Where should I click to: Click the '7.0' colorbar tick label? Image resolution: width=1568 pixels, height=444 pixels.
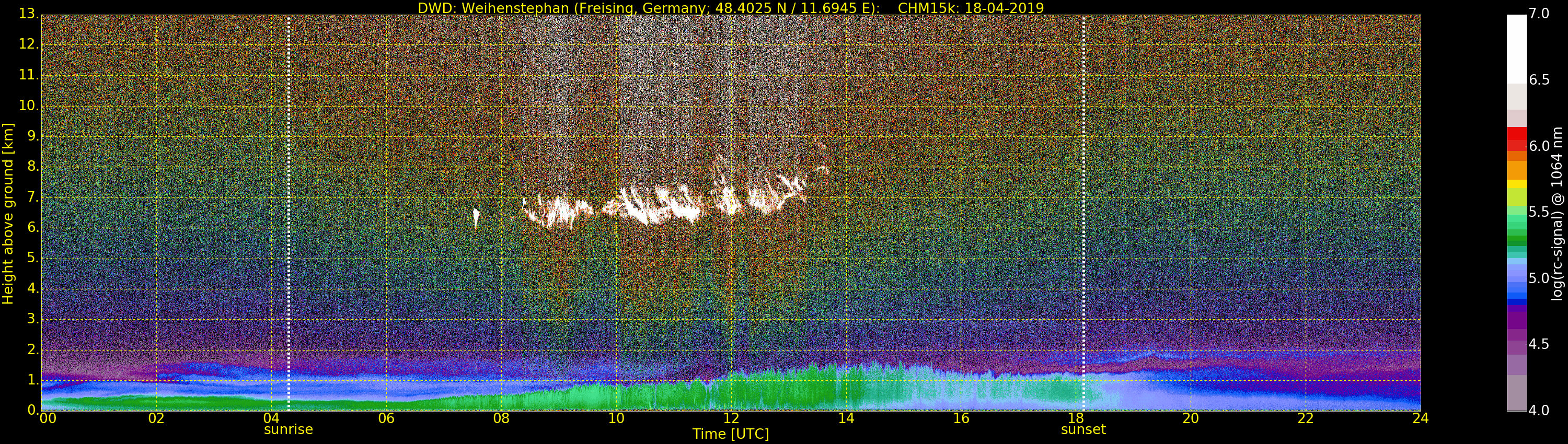click(x=1539, y=14)
